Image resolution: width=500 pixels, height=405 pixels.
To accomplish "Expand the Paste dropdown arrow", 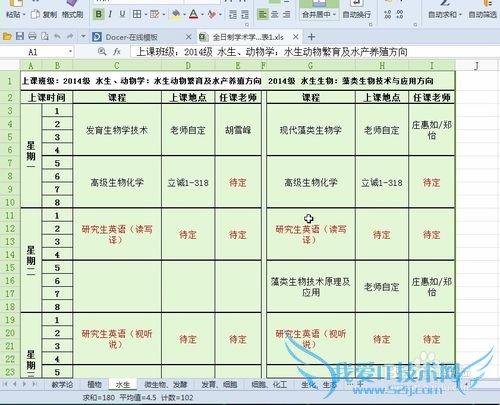I will [x=24, y=15].
